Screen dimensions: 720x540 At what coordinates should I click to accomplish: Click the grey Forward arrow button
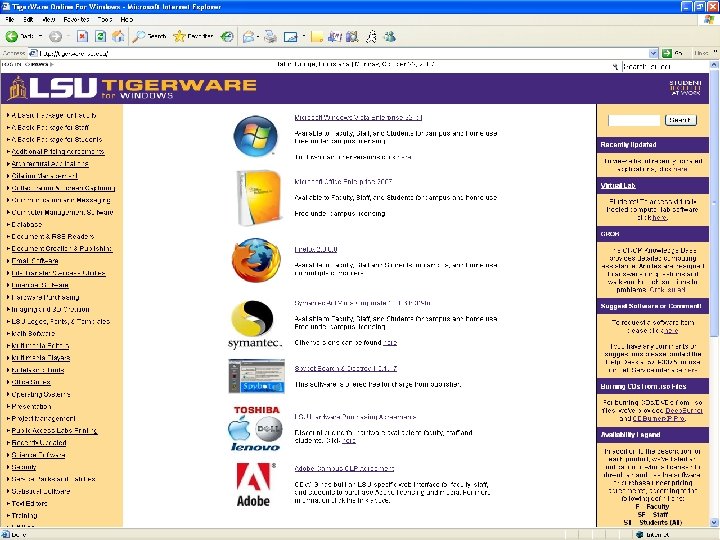click(56, 36)
